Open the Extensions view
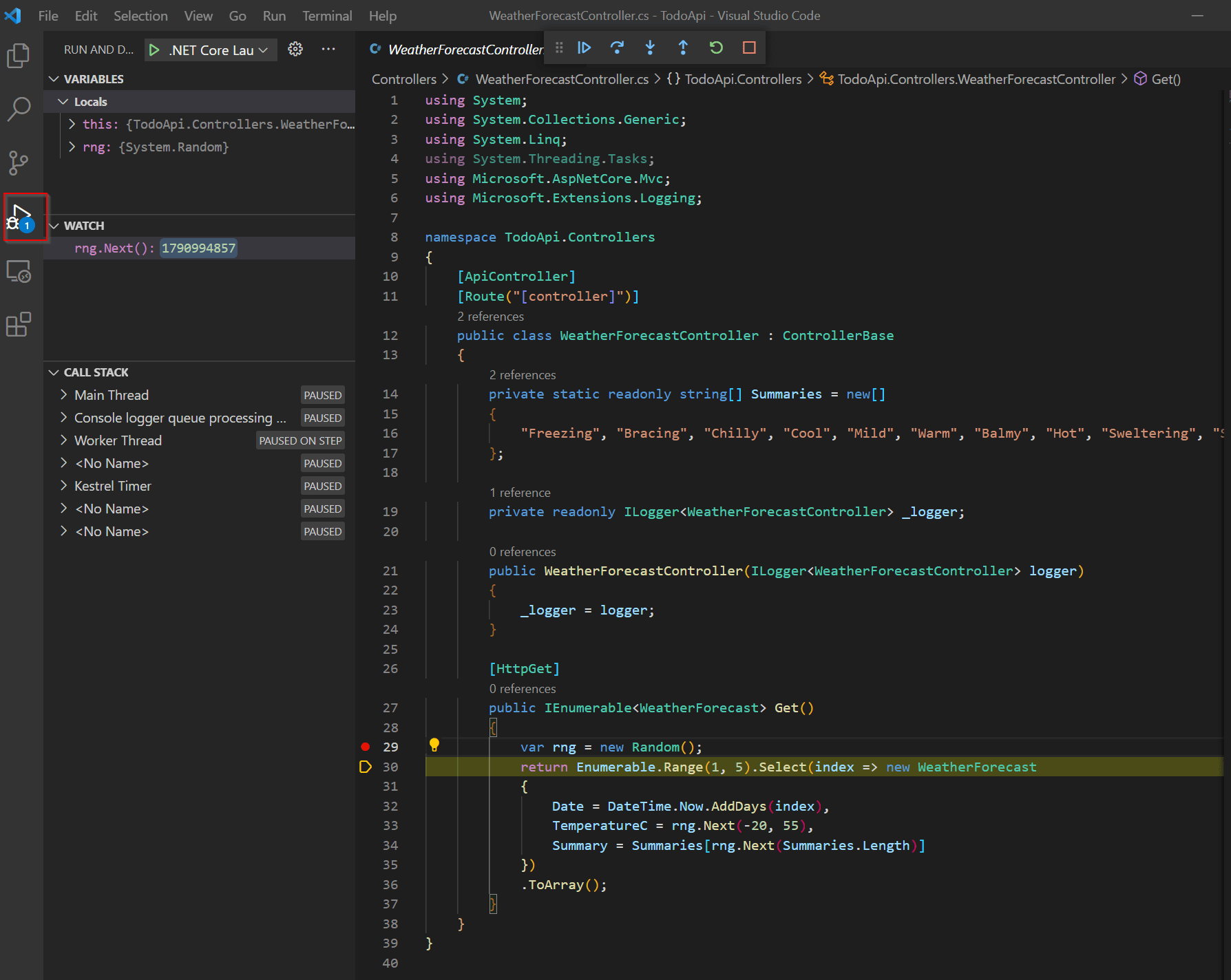The width and height of the screenshot is (1231, 980). pyautogui.click(x=18, y=324)
